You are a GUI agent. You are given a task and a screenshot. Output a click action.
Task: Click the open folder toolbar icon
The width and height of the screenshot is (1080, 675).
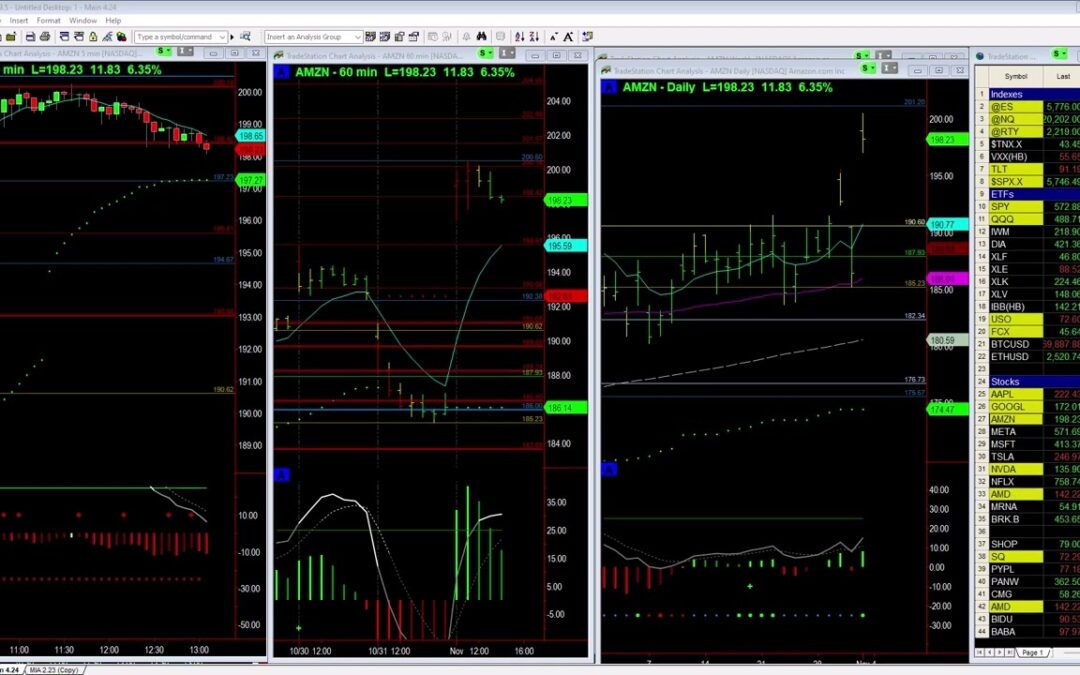point(10,37)
